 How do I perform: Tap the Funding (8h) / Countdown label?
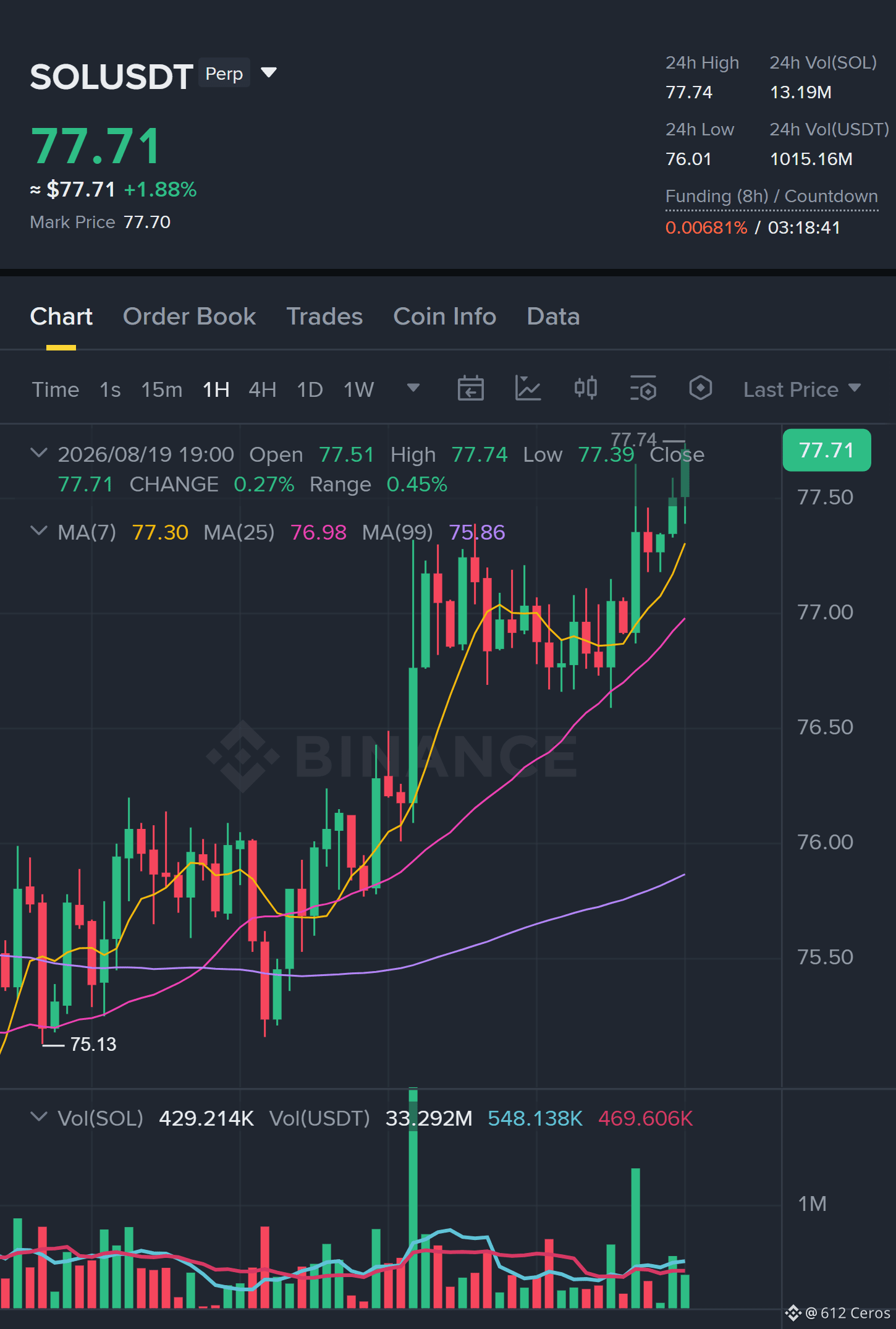coord(772,196)
